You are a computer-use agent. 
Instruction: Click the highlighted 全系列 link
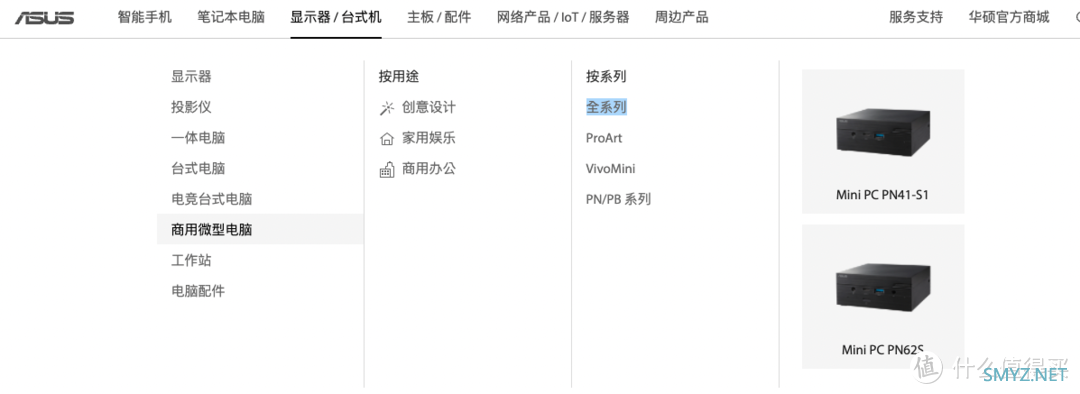(x=606, y=107)
